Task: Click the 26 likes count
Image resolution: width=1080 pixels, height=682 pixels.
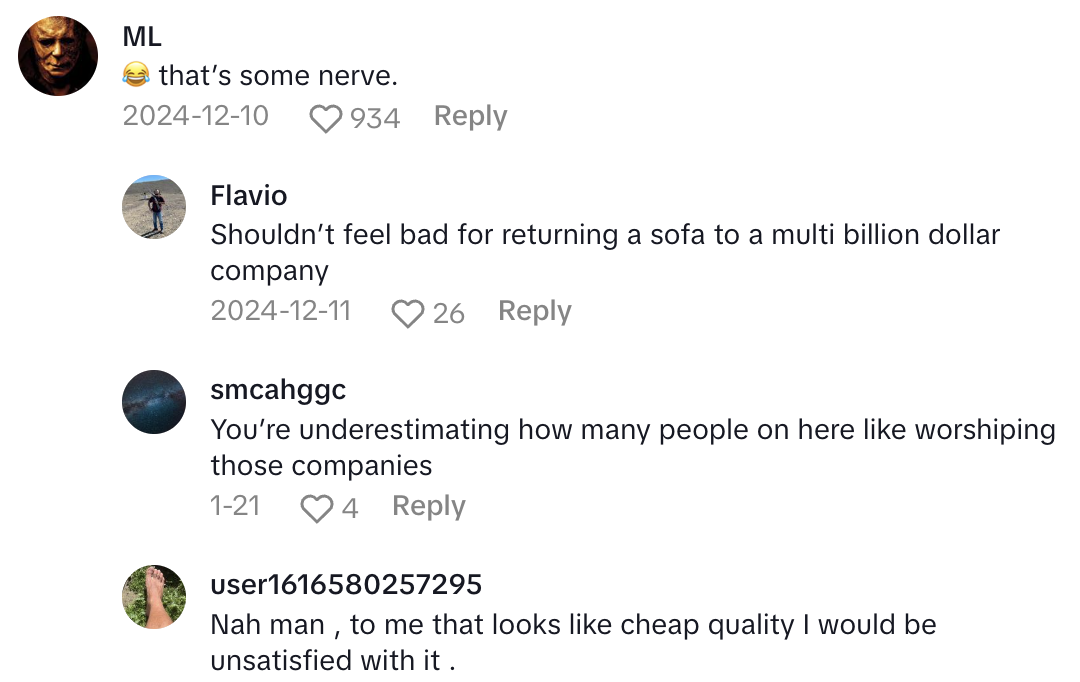Action: (448, 314)
